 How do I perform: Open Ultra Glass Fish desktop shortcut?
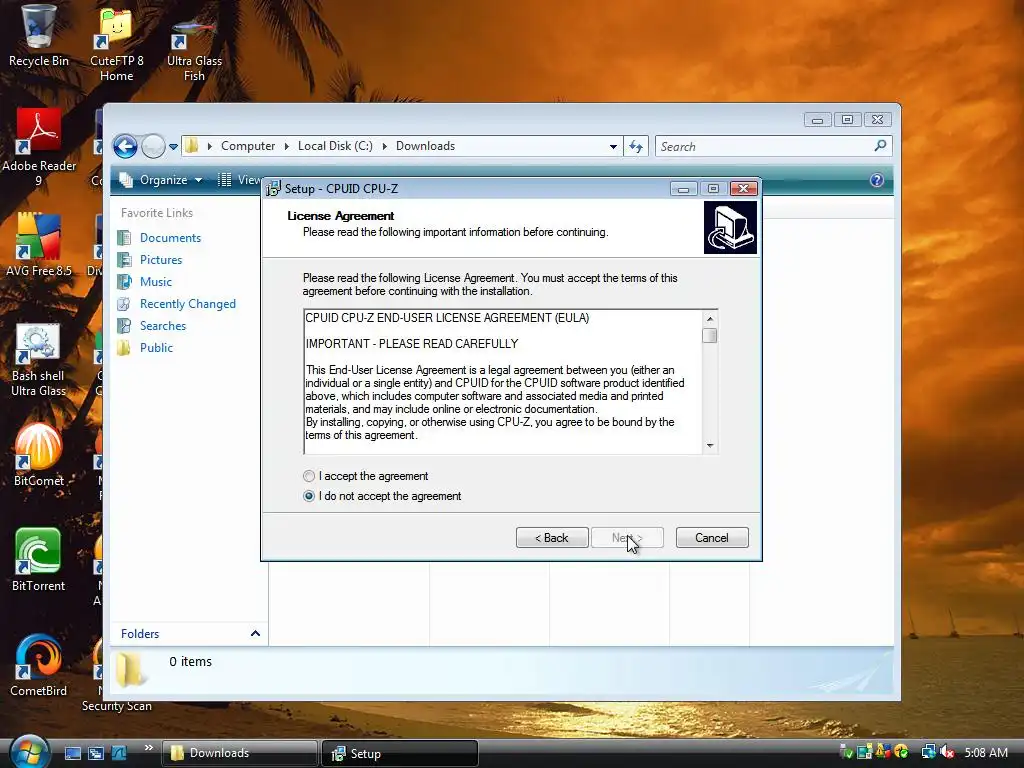point(194,48)
